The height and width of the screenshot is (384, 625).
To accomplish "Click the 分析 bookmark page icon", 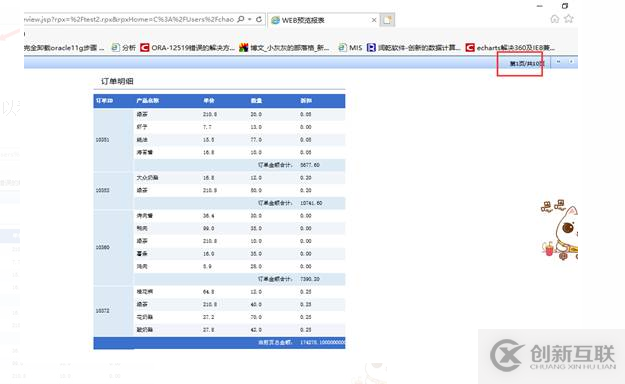I will 115,48.
